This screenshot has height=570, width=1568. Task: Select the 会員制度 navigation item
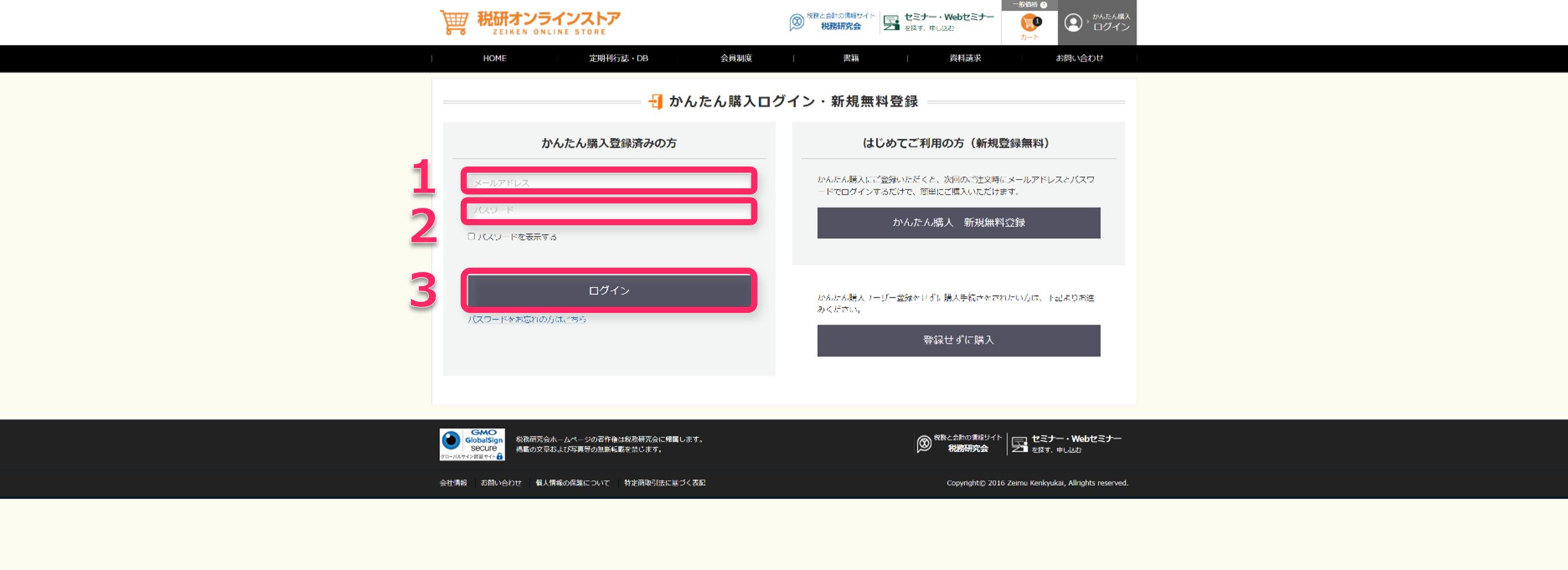pyautogui.click(x=735, y=58)
